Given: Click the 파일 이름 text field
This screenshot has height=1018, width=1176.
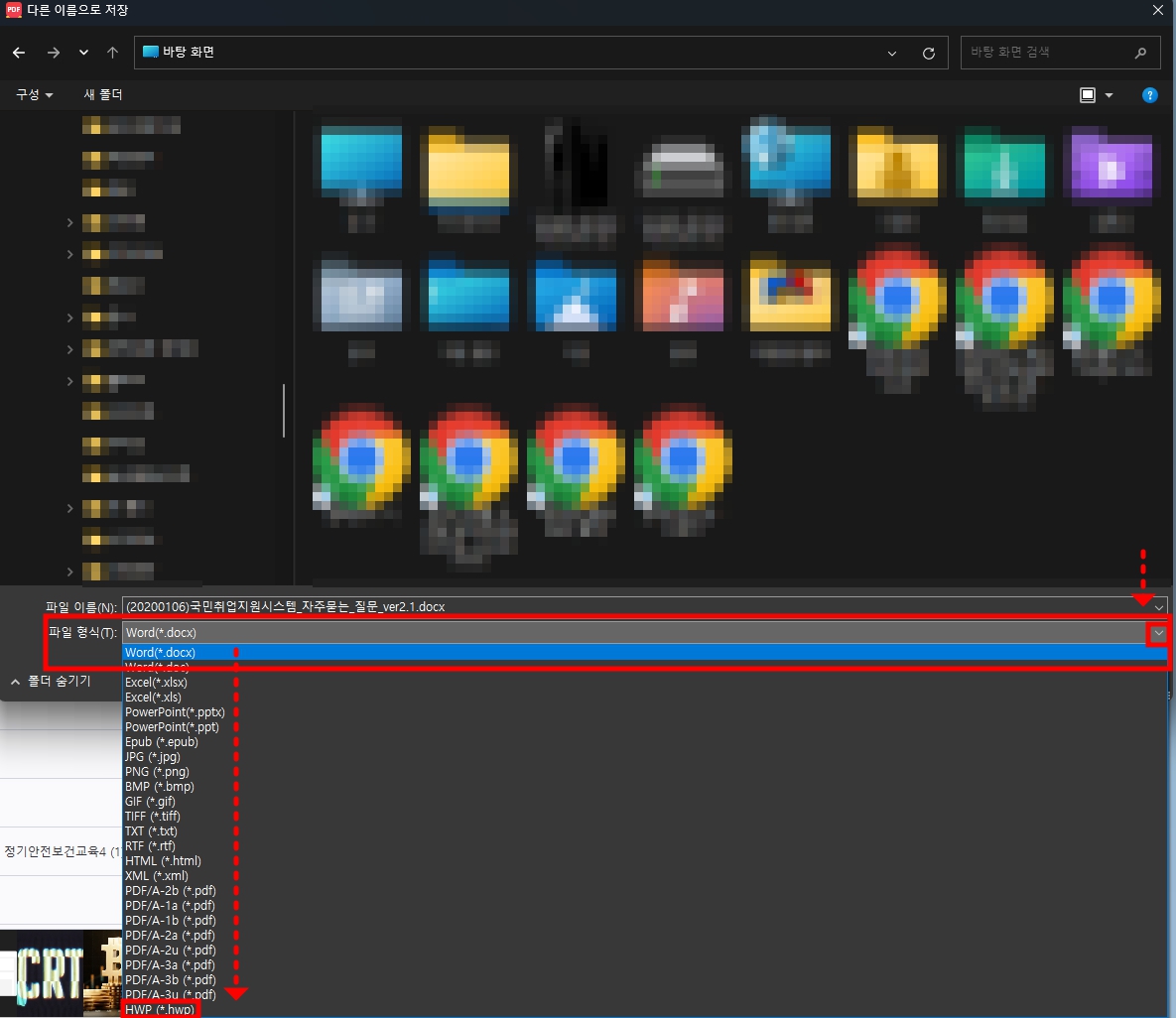Looking at the screenshot, I should 634,606.
